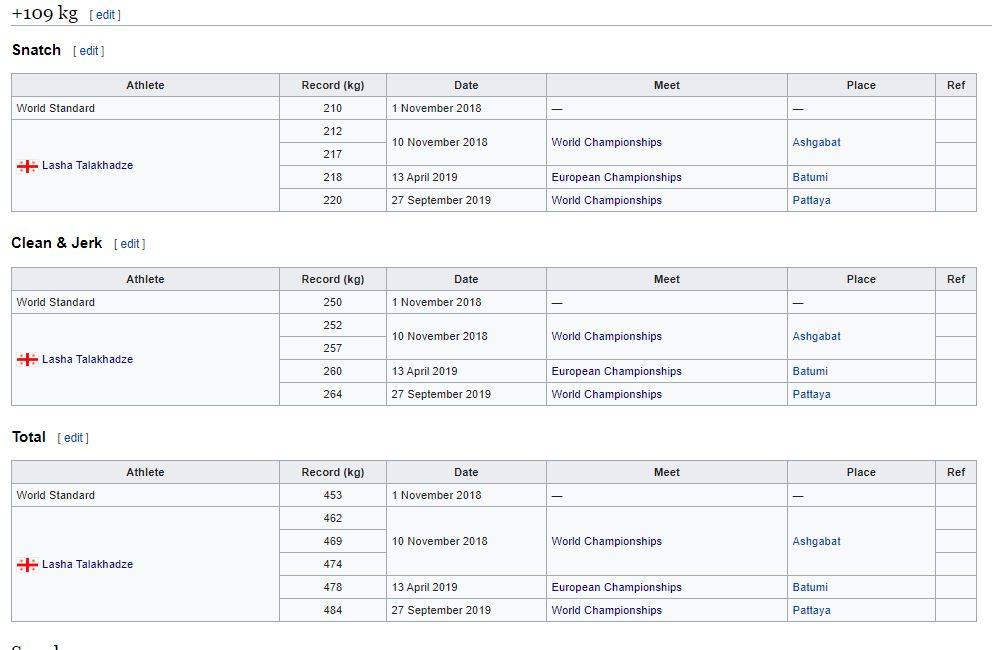Click the Georgia flag icon in Snatch table
Viewport: 992px width, 650px height.
pyautogui.click(x=27, y=166)
